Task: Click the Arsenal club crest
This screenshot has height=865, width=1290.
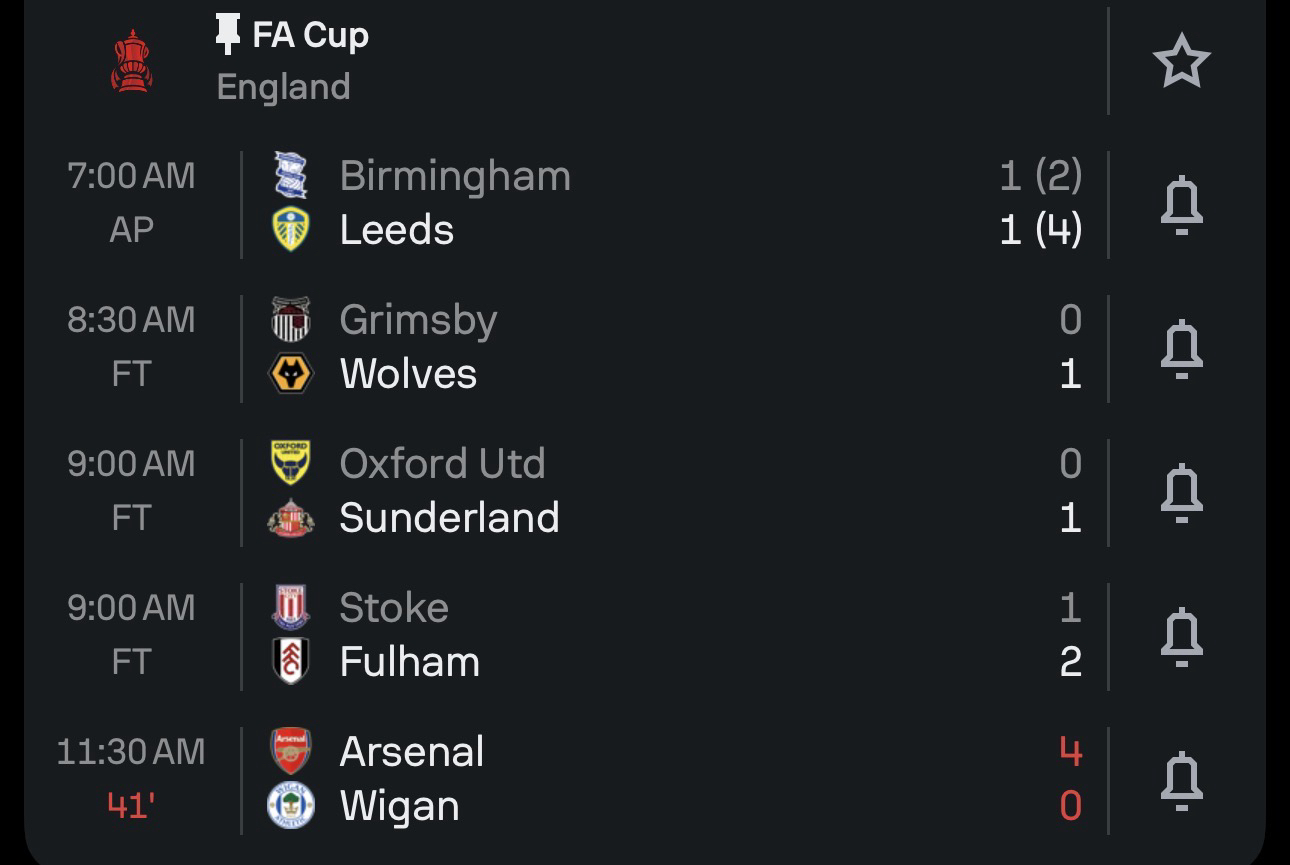Action: pyautogui.click(x=290, y=751)
